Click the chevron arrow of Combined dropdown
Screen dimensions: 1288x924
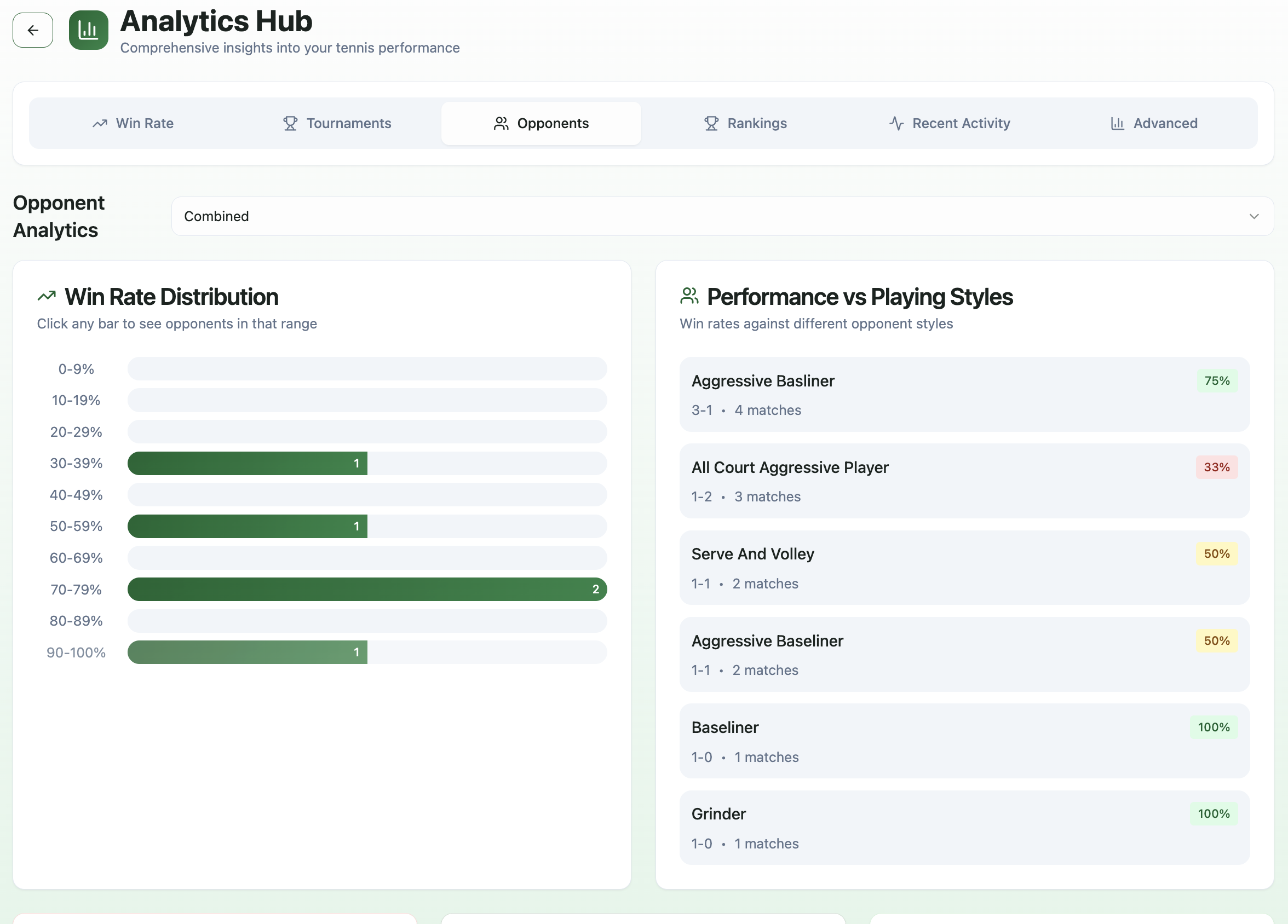[1254, 216]
